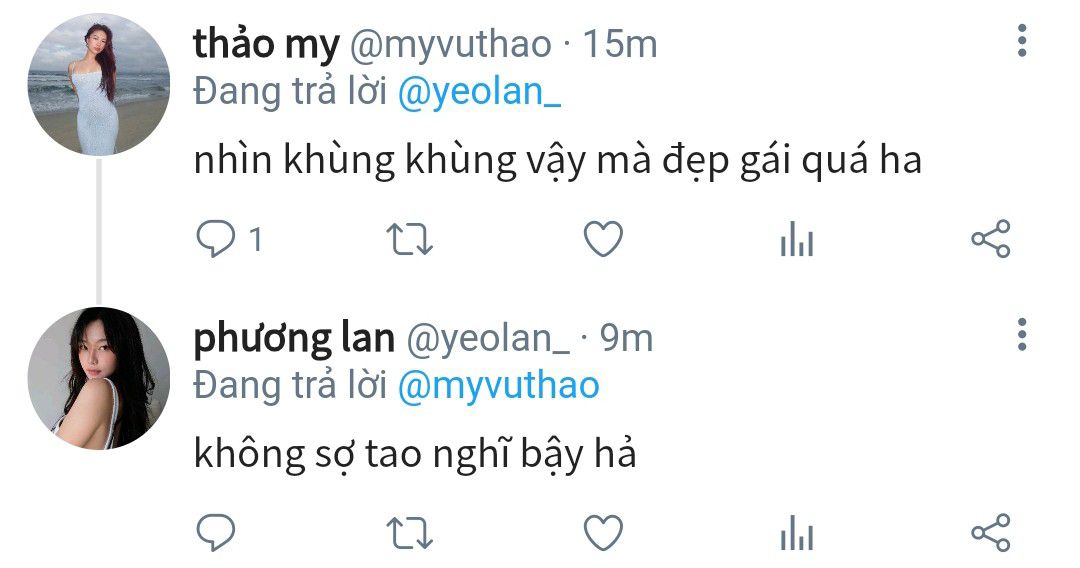Open phương lan display name

click(294, 339)
